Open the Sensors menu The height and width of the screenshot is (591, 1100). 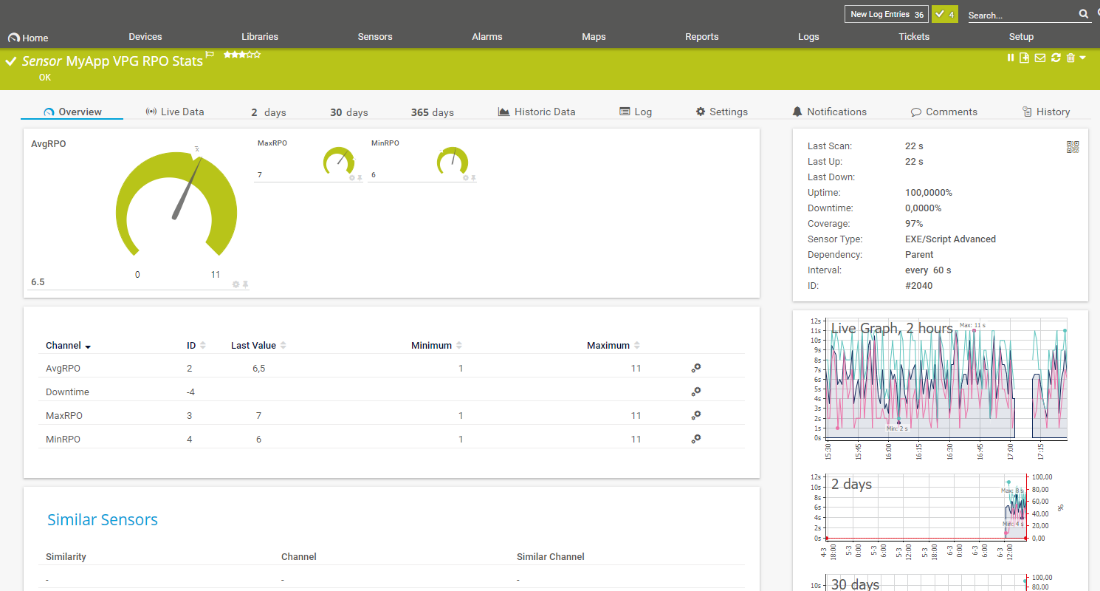coord(375,37)
